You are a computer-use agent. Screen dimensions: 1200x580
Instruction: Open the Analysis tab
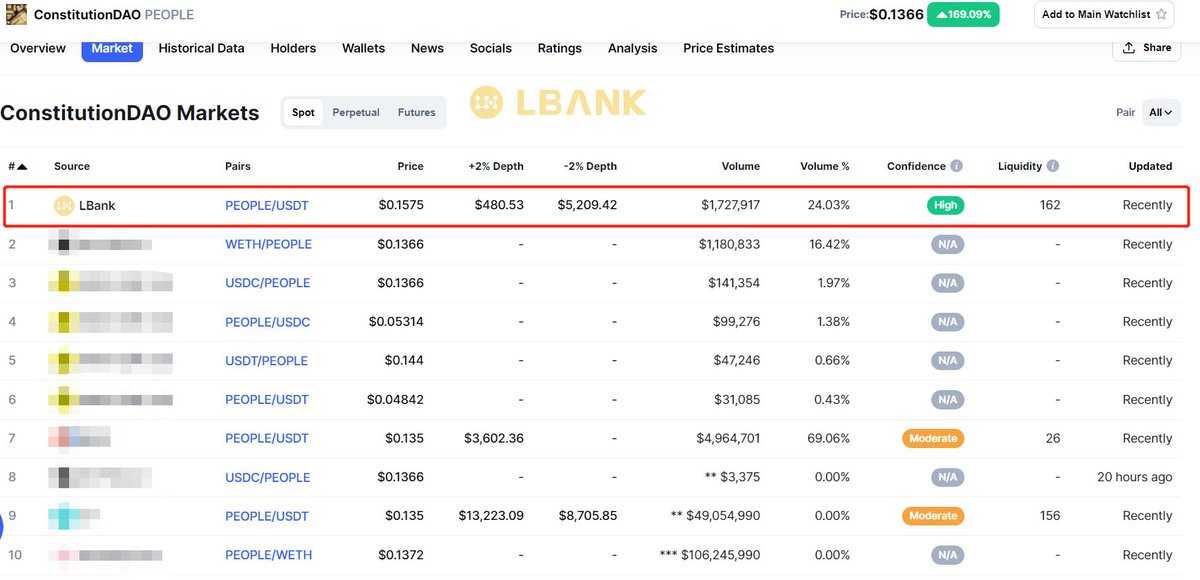pos(633,48)
